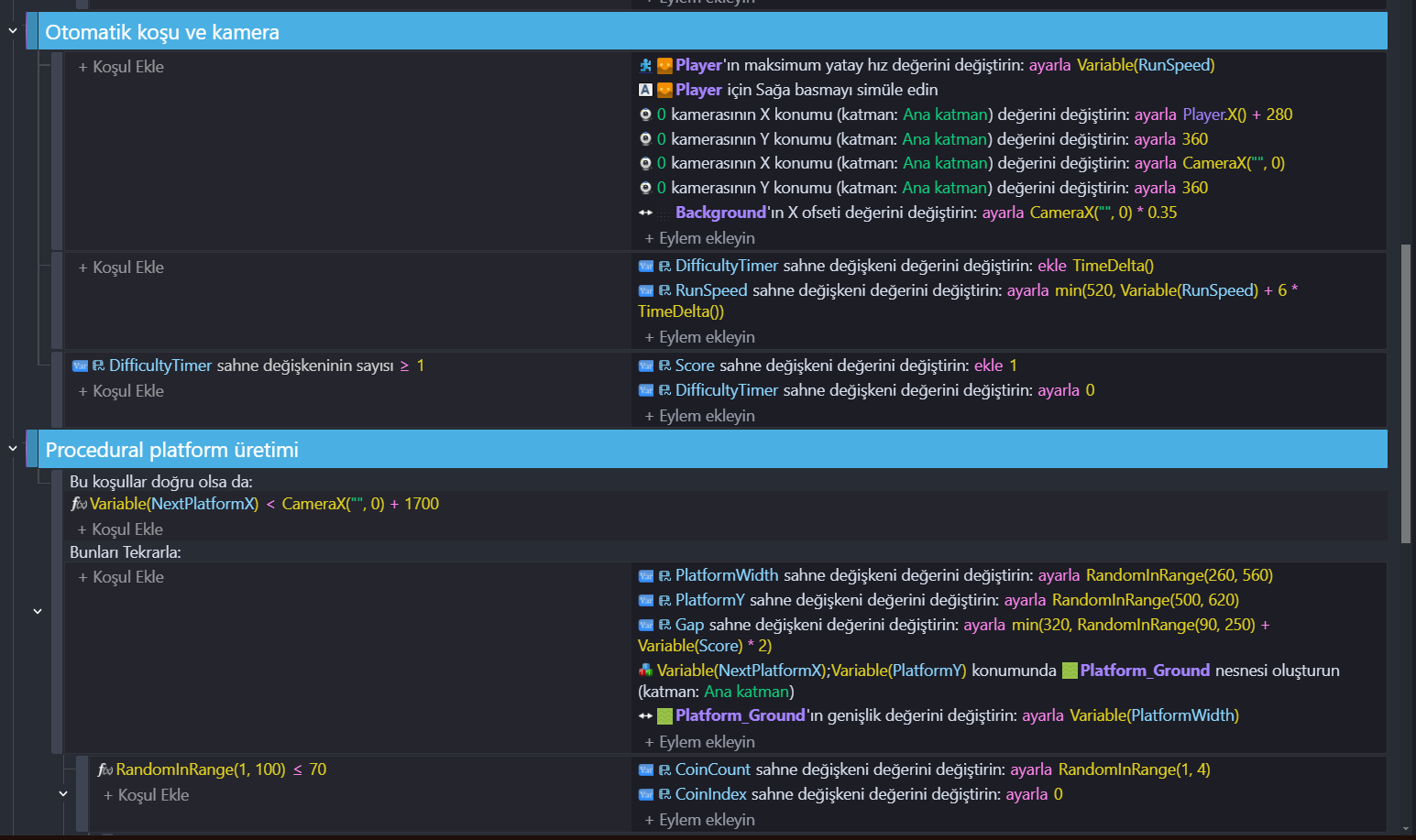
Task: Collapse the 'Otomatik koşu ve kamera' group
Action: [13, 31]
